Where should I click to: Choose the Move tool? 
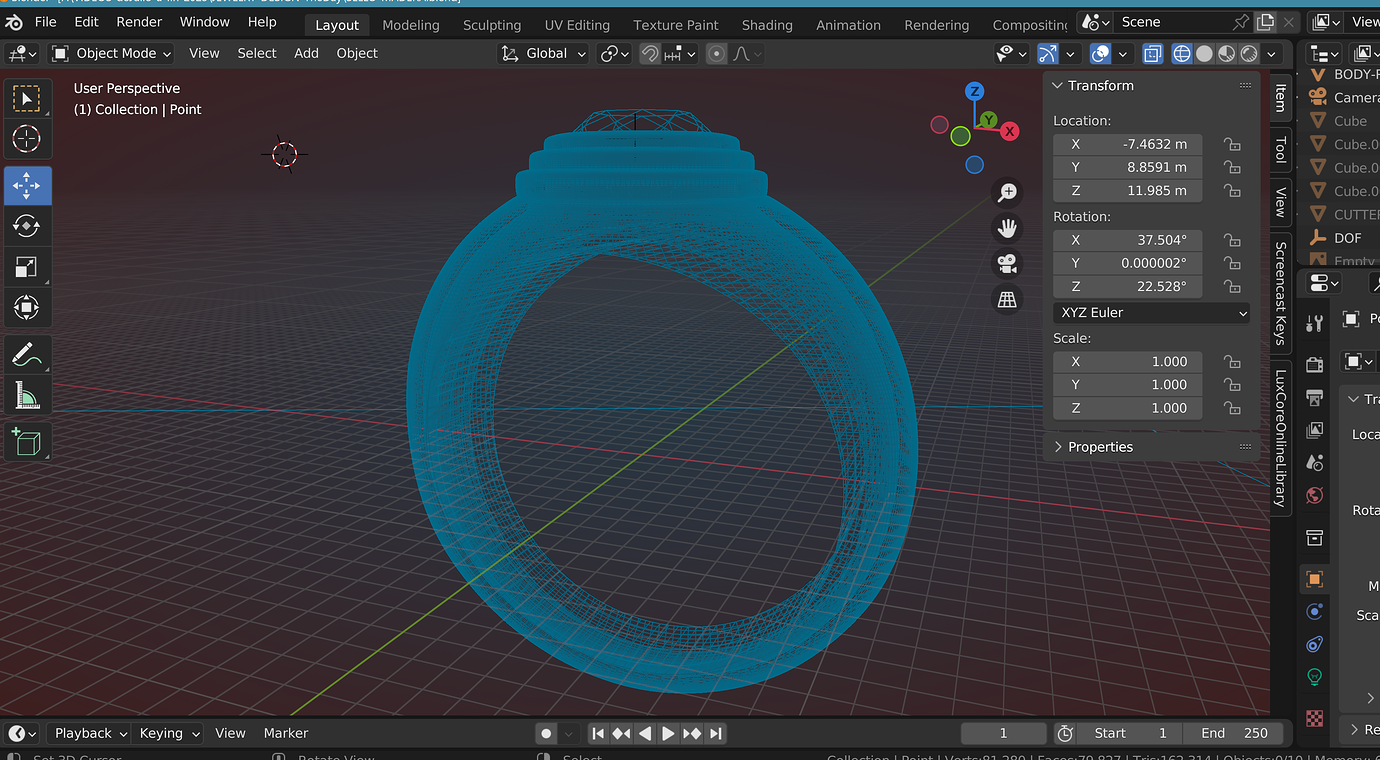27,186
